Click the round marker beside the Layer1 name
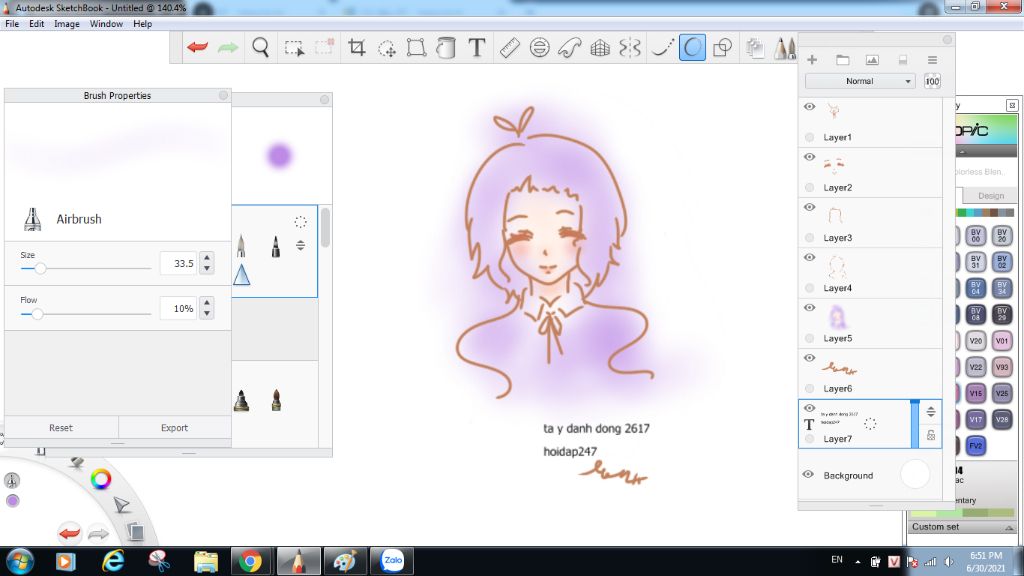This screenshot has width=1024, height=576. tap(810, 137)
